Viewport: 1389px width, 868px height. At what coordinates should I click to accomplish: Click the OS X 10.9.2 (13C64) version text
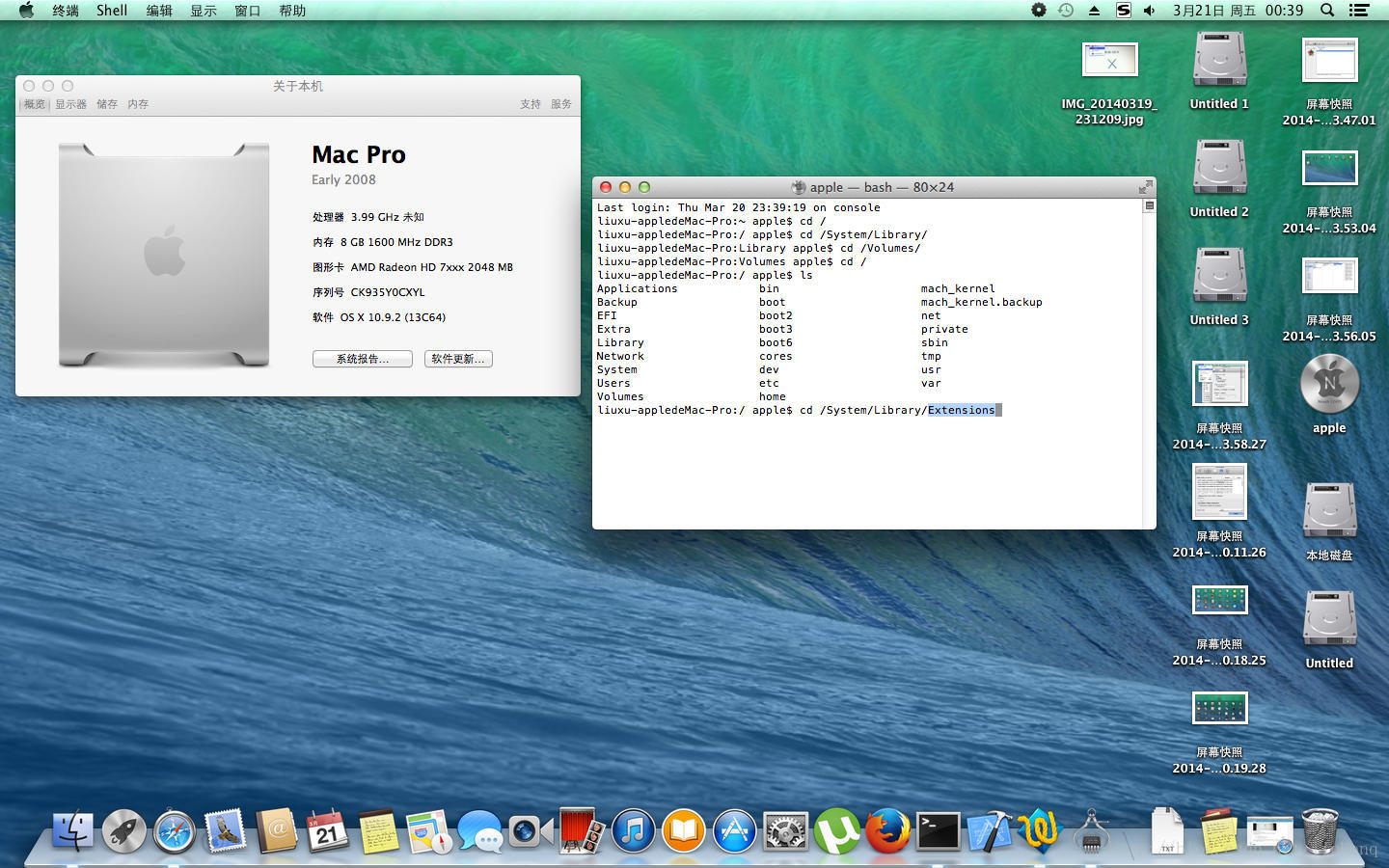tap(393, 317)
